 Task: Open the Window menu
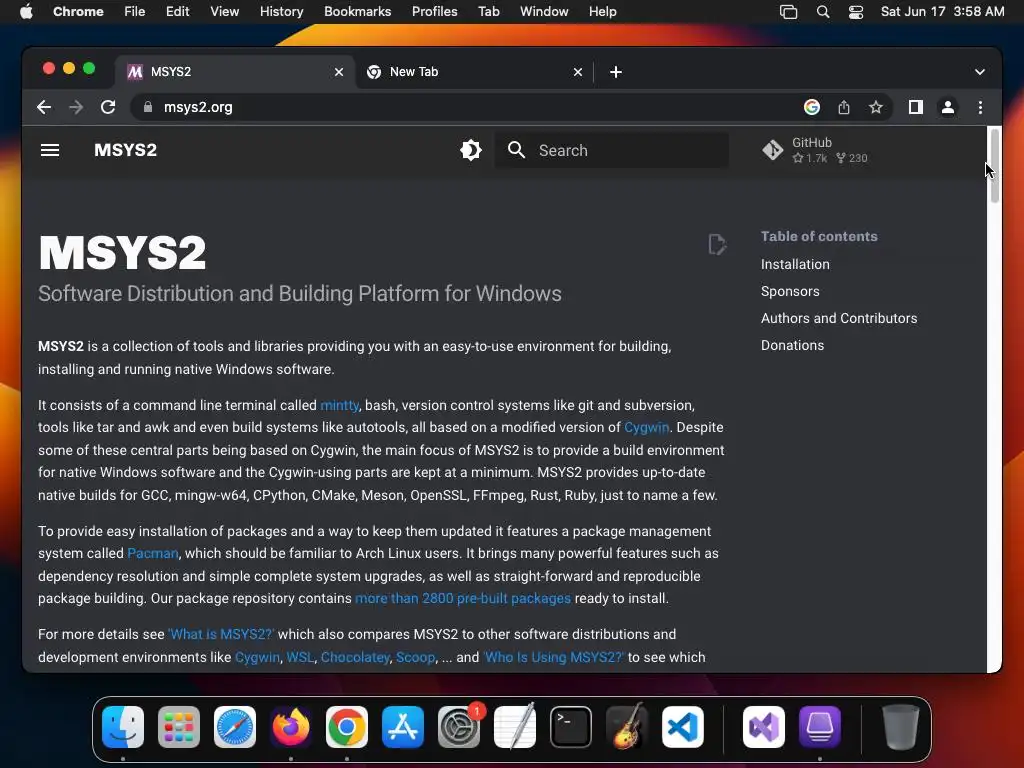(544, 12)
